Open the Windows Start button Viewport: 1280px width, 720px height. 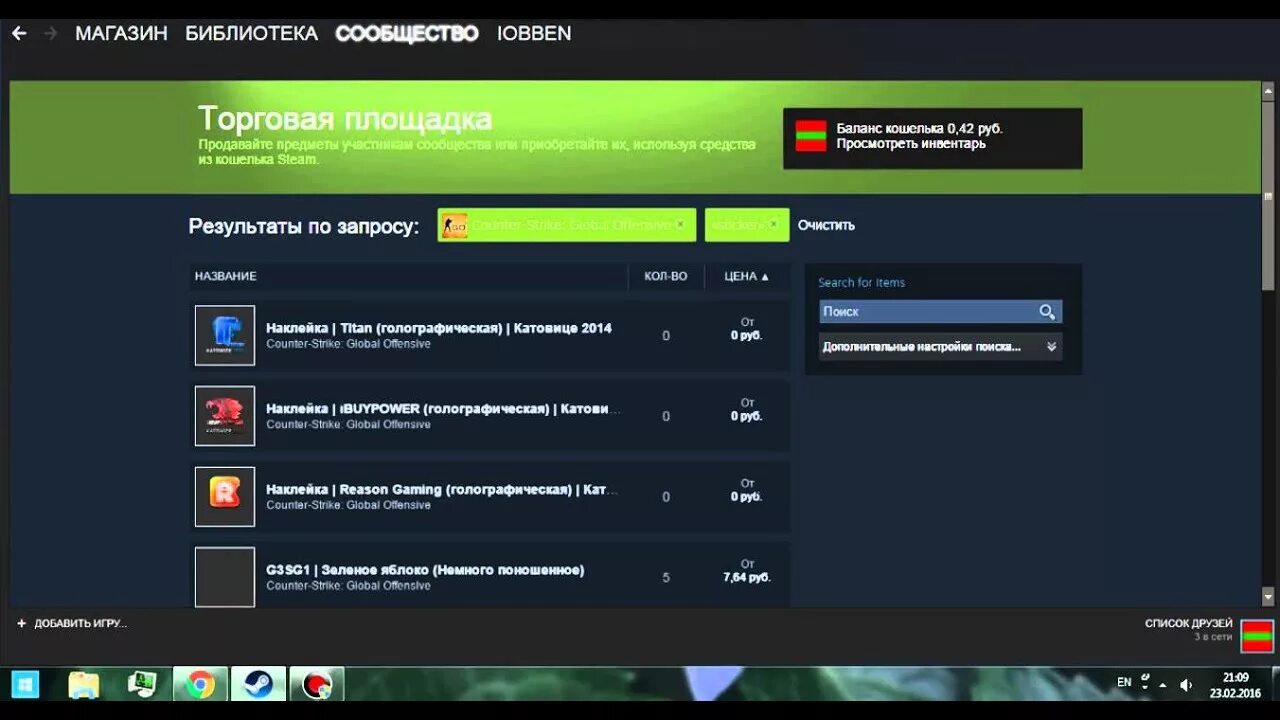pos(25,684)
